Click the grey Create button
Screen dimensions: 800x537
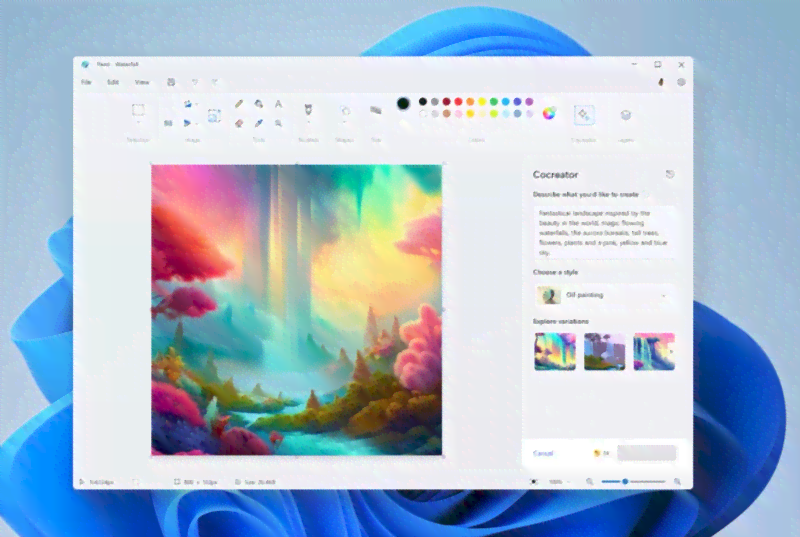(x=647, y=452)
